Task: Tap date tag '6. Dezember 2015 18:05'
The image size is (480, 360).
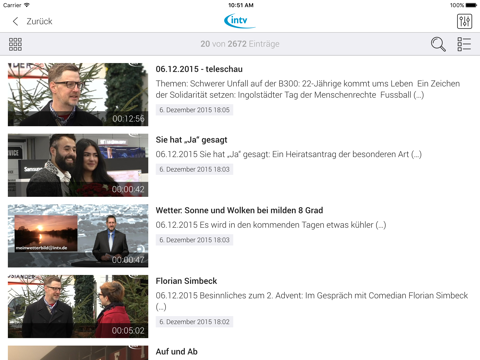Action: tap(194, 110)
